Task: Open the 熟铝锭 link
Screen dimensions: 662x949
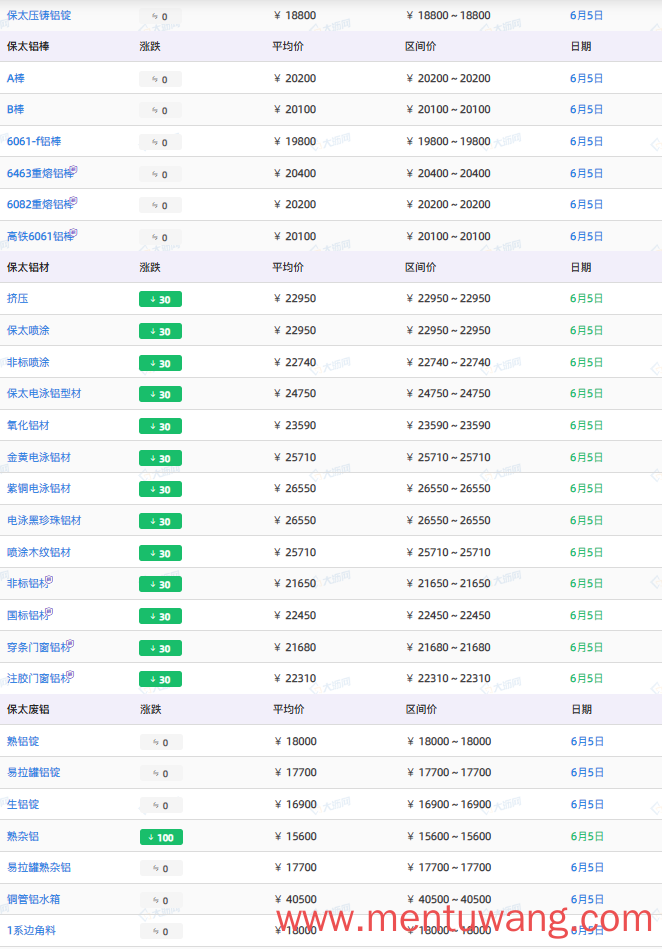Action: pos(23,741)
